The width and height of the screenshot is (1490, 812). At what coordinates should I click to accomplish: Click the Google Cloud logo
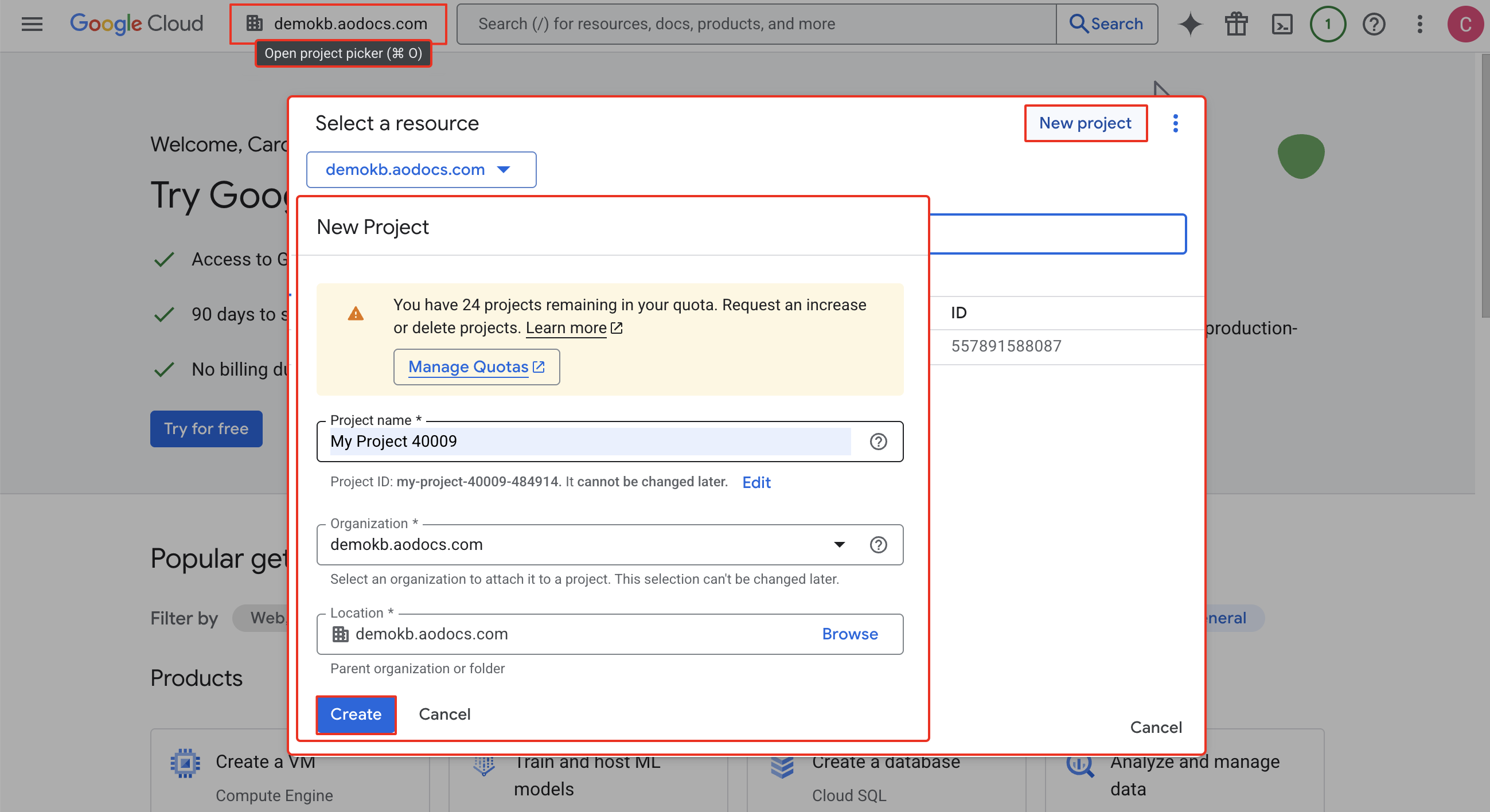[136, 24]
